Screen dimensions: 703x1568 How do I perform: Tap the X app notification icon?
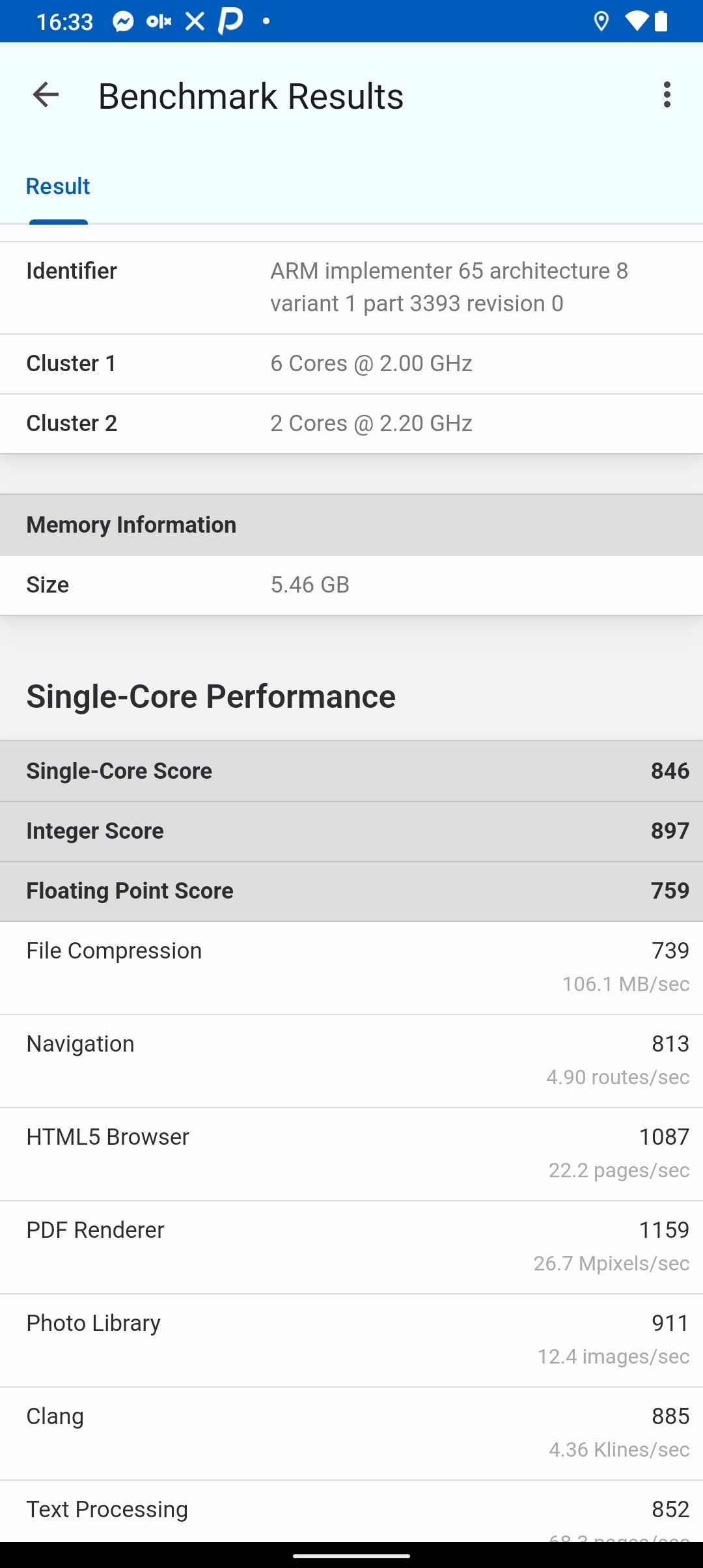click(195, 21)
